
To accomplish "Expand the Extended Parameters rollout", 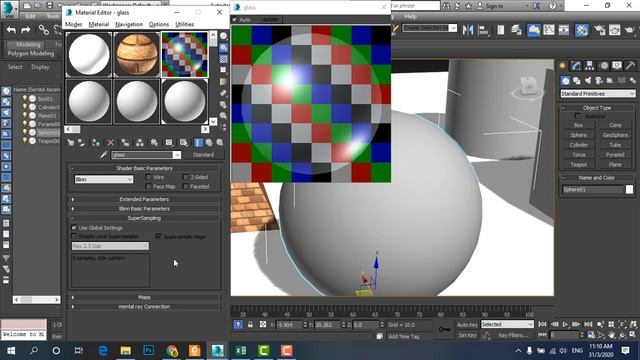I will (x=144, y=199).
